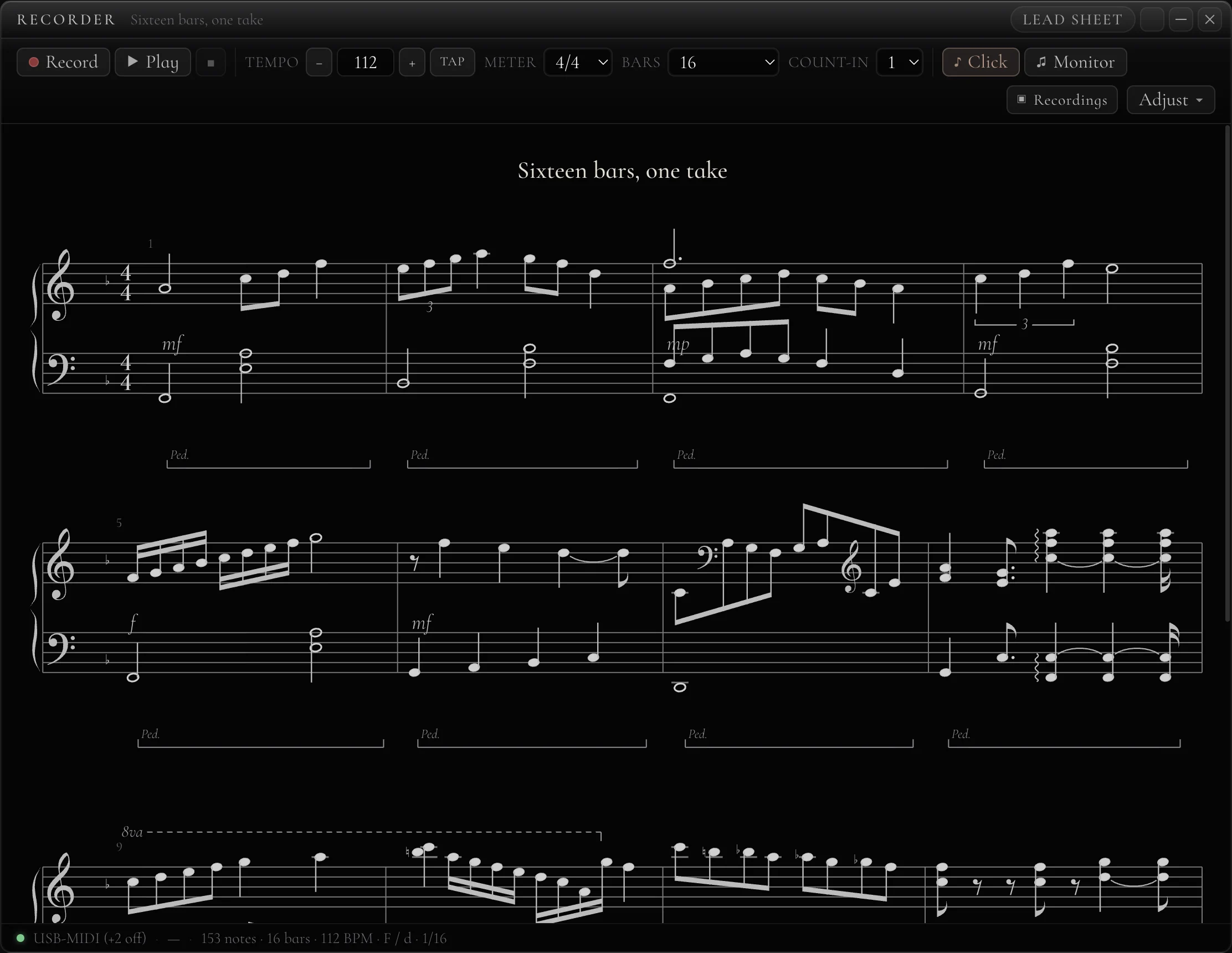Tap tempo using the TAP button

click(x=453, y=62)
